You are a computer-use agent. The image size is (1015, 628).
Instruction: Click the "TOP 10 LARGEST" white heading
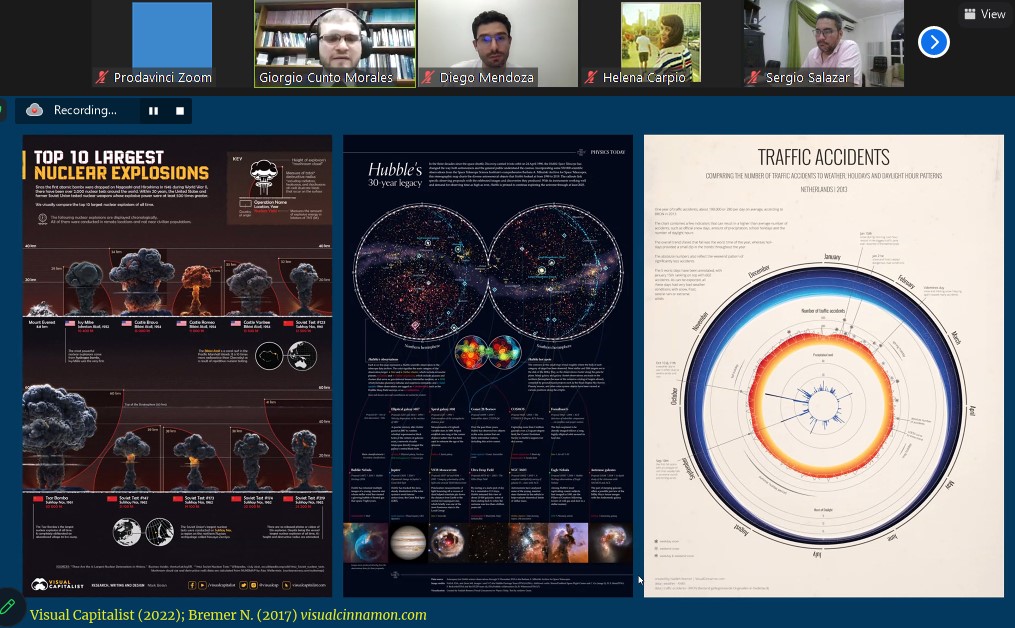[x=98, y=157]
